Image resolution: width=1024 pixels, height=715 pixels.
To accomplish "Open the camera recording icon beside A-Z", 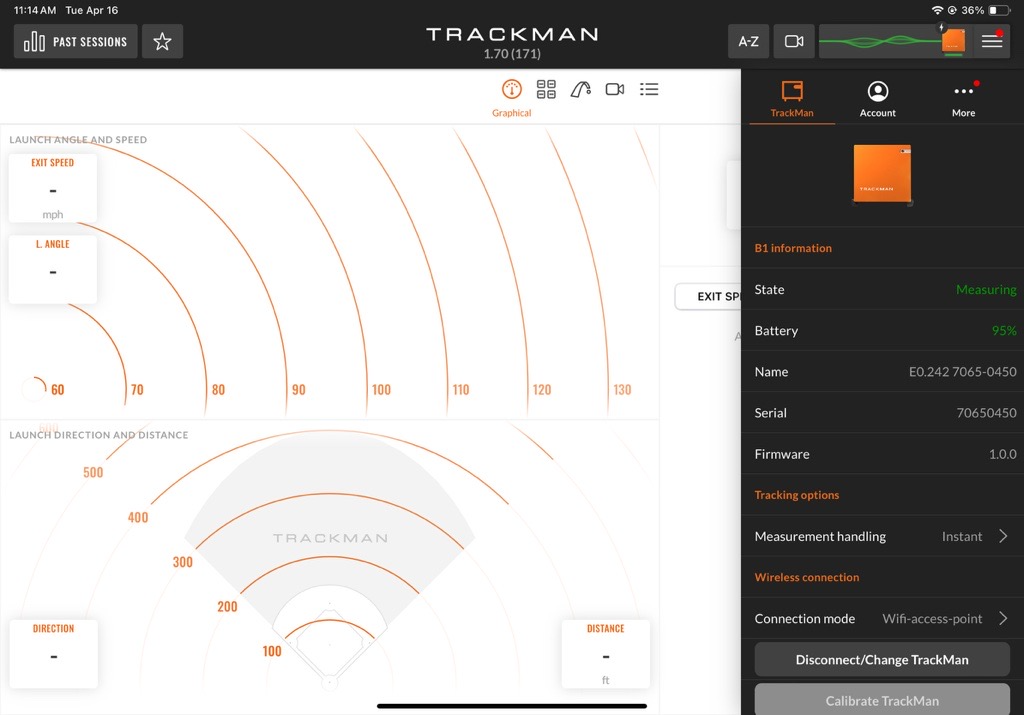I will pos(793,41).
